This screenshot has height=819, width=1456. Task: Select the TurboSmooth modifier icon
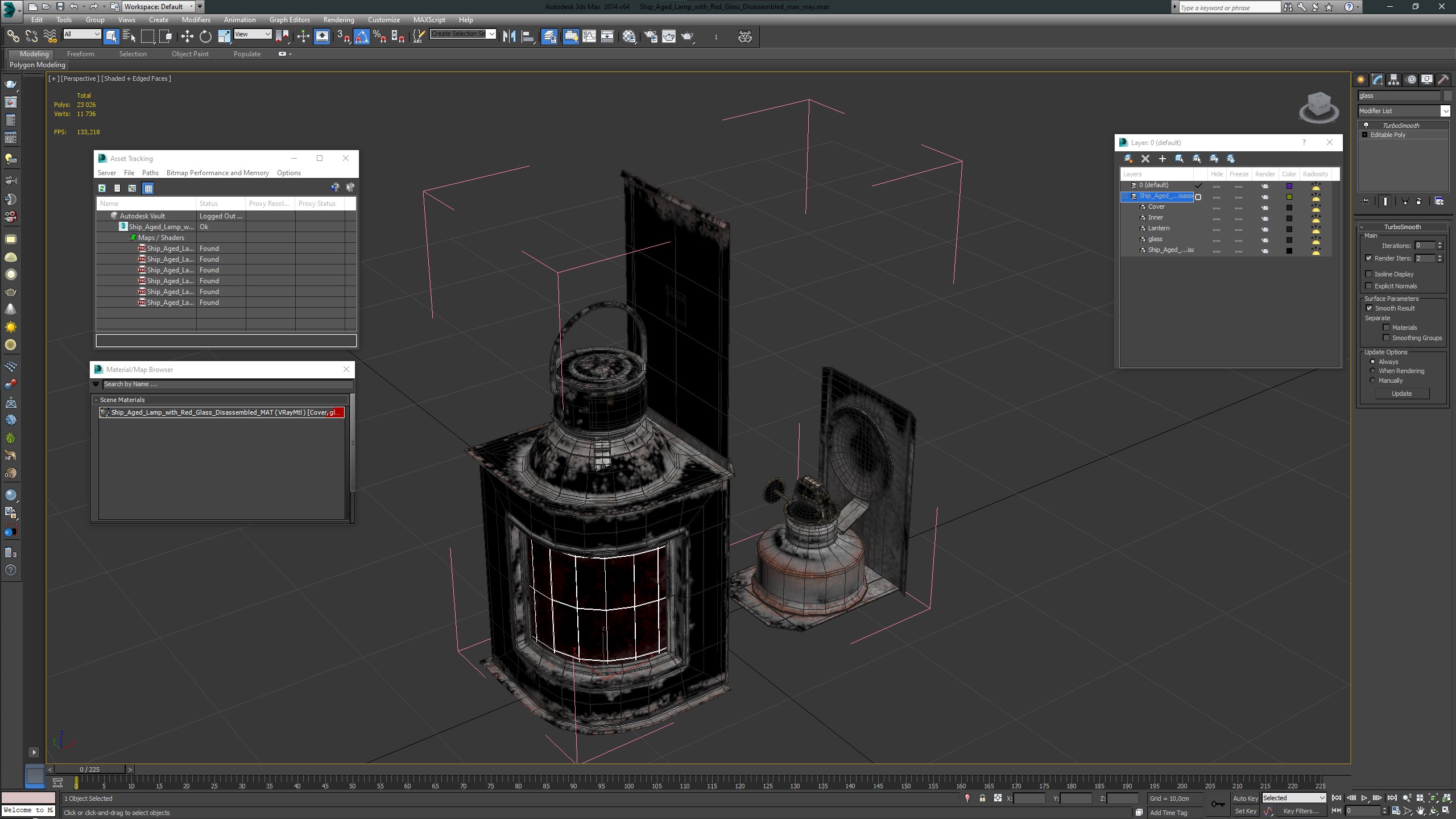pyautogui.click(x=1366, y=124)
